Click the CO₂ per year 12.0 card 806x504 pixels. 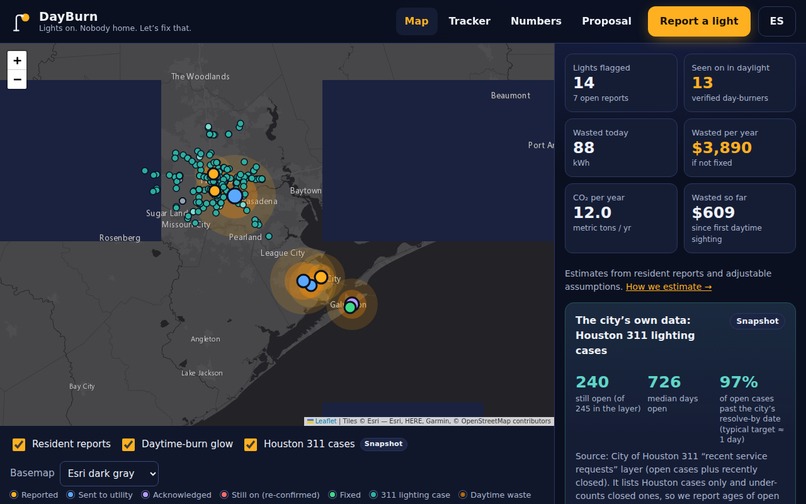(x=621, y=218)
